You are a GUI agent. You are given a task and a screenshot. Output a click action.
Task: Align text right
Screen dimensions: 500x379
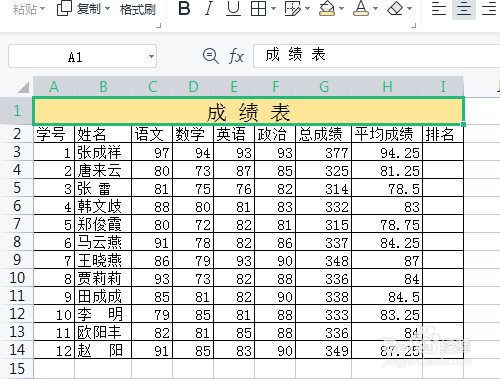(x=489, y=9)
